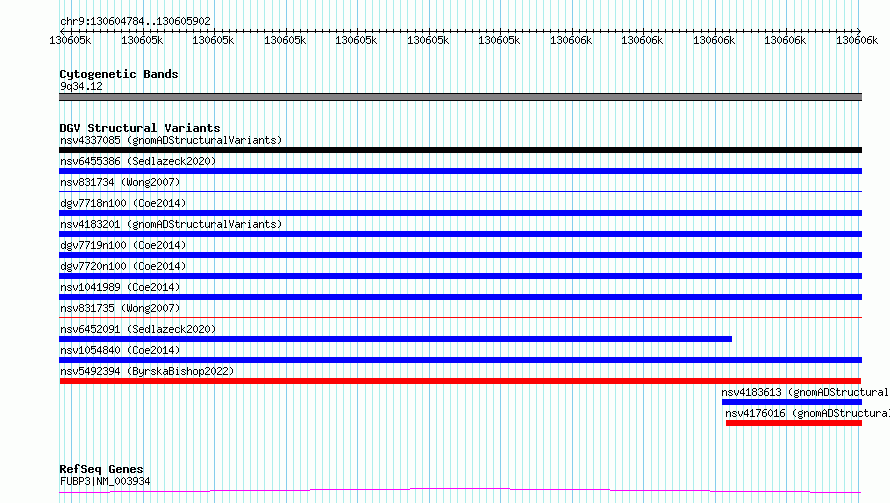Click the blue bar under dgv7720n100

(460, 276)
